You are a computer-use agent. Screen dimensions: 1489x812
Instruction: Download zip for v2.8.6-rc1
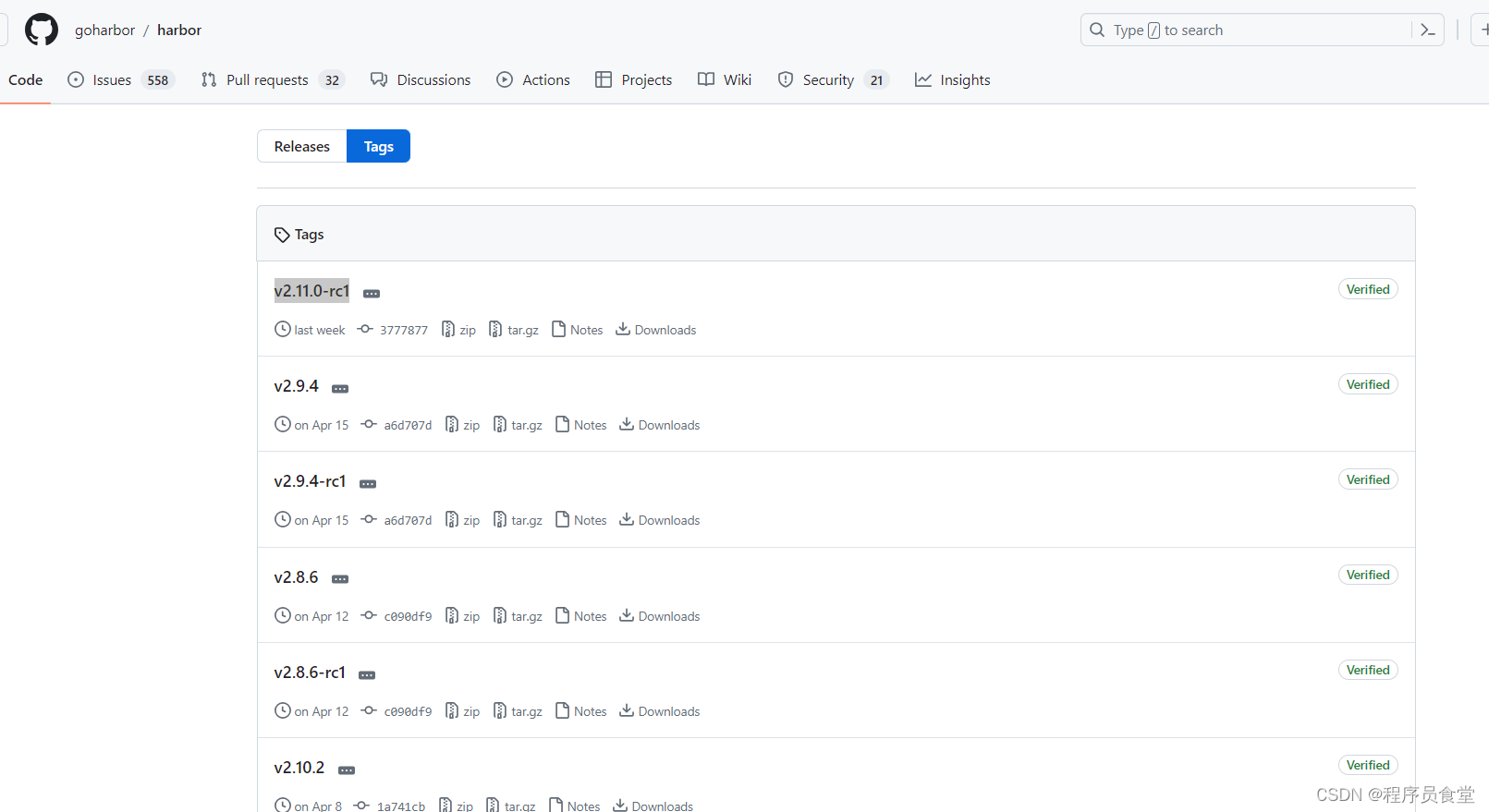pyautogui.click(x=462, y=711)
